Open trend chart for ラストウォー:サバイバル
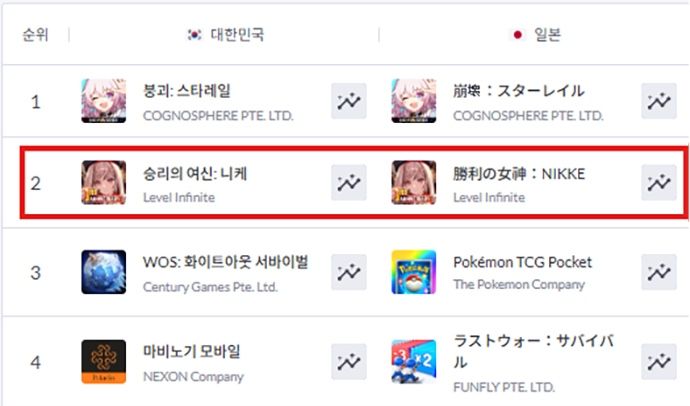Image resolution: width=690 pixels, height=406 pixels. (x=659, y=362)
